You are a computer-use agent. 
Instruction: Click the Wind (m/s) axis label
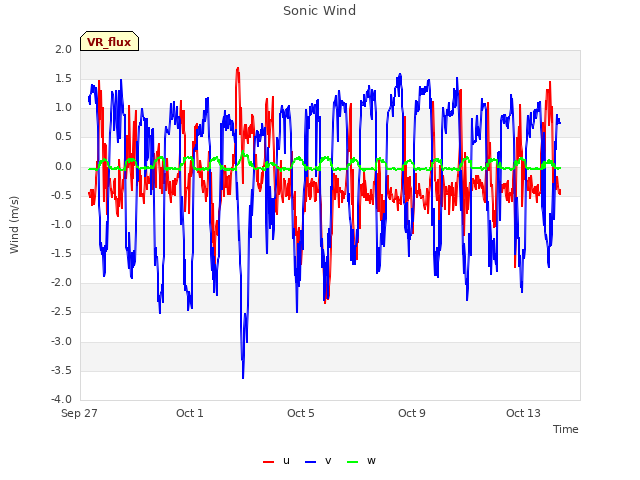click(14, 225)
